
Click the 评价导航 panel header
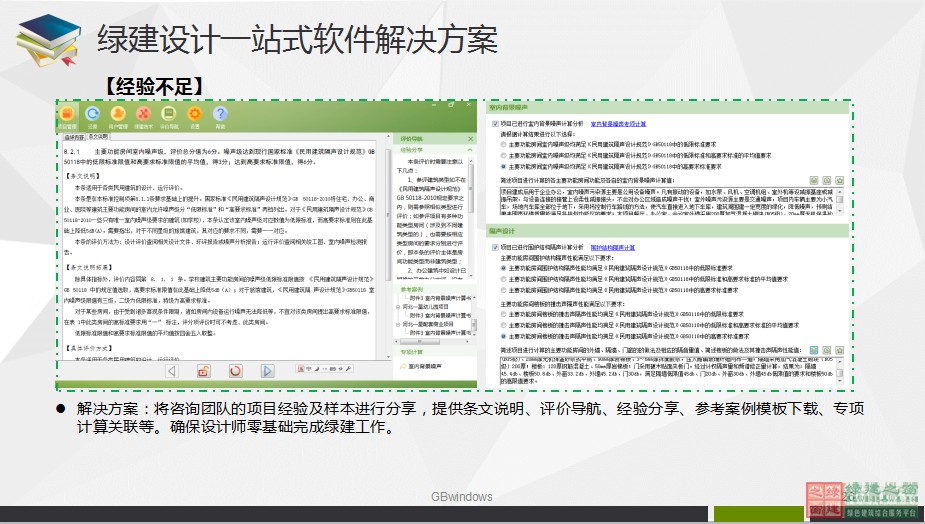(x=435, y=139)
